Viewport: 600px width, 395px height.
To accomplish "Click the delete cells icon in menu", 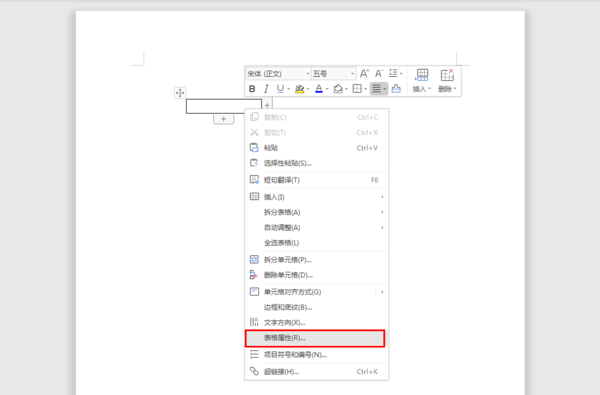I will [x=254, y=274].
